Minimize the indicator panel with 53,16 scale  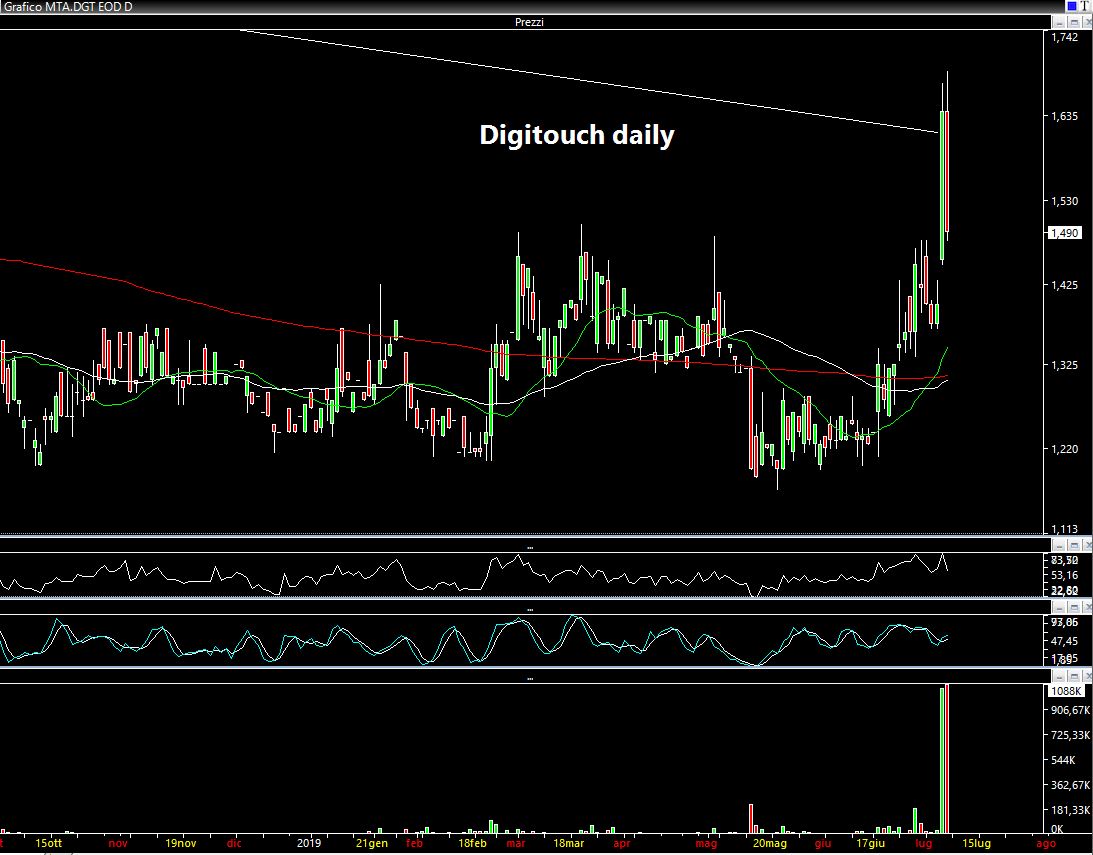[1060, 545]
